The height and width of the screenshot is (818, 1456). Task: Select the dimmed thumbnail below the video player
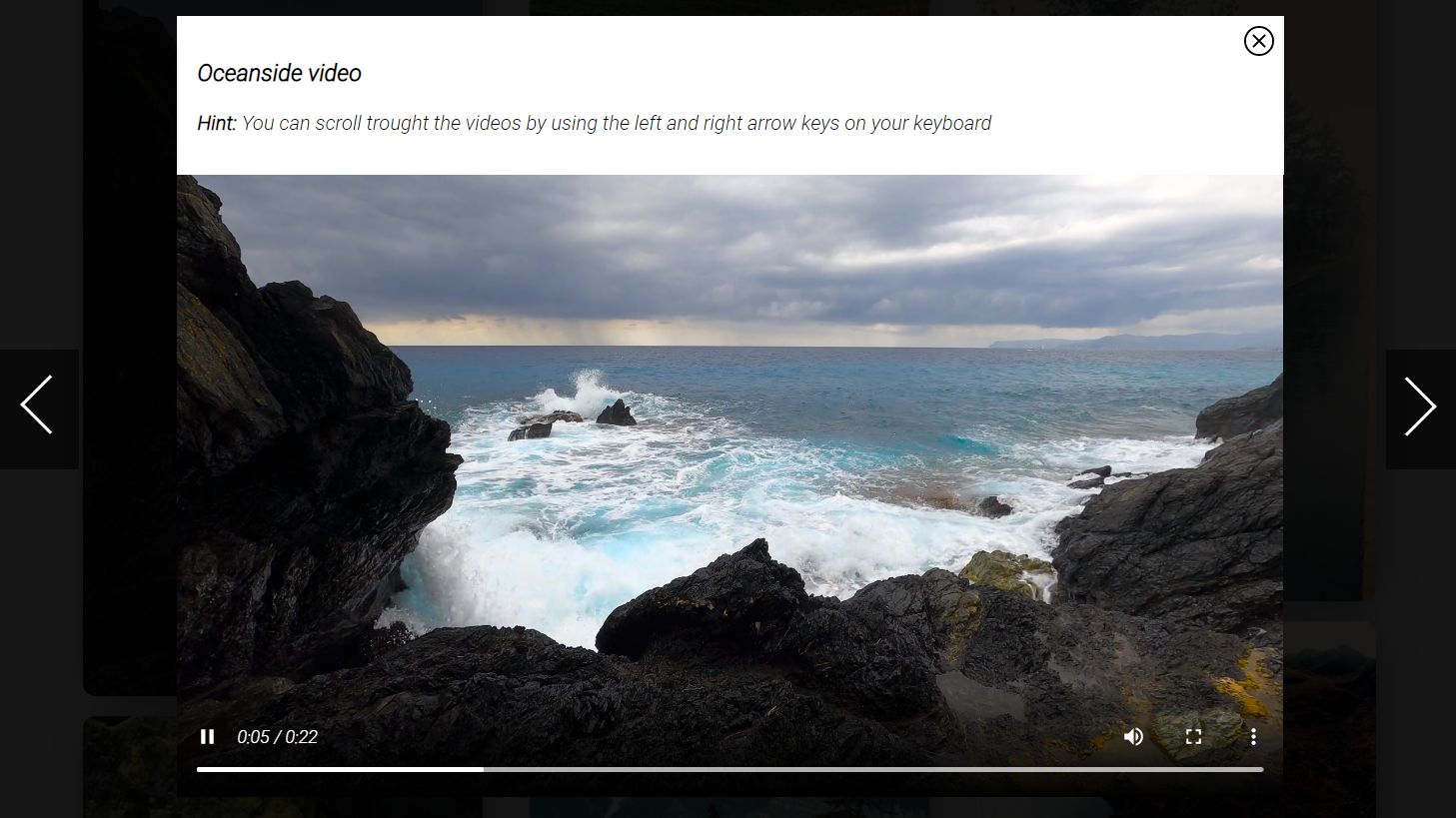[729, 807]
